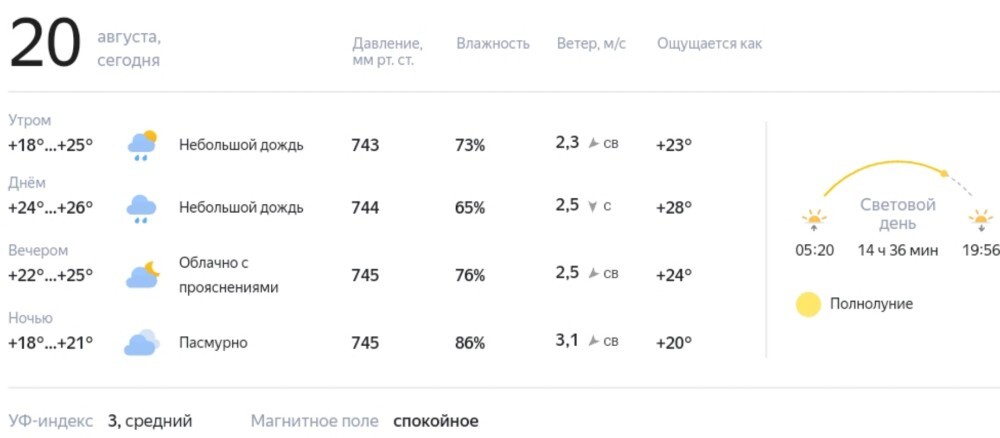Click the Магнитное поле status спокойное

pos(436,421)
